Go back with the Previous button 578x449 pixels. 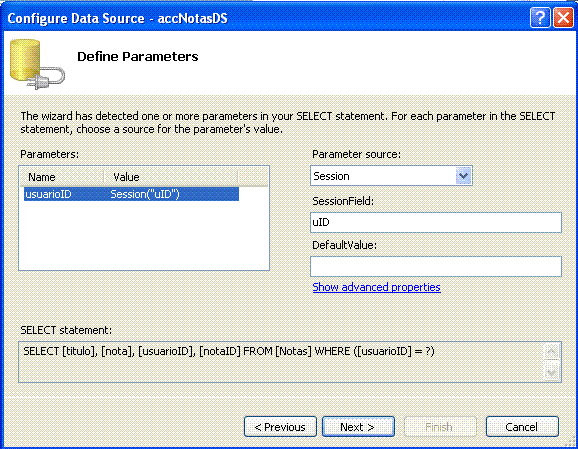click(x=280, y=427)
